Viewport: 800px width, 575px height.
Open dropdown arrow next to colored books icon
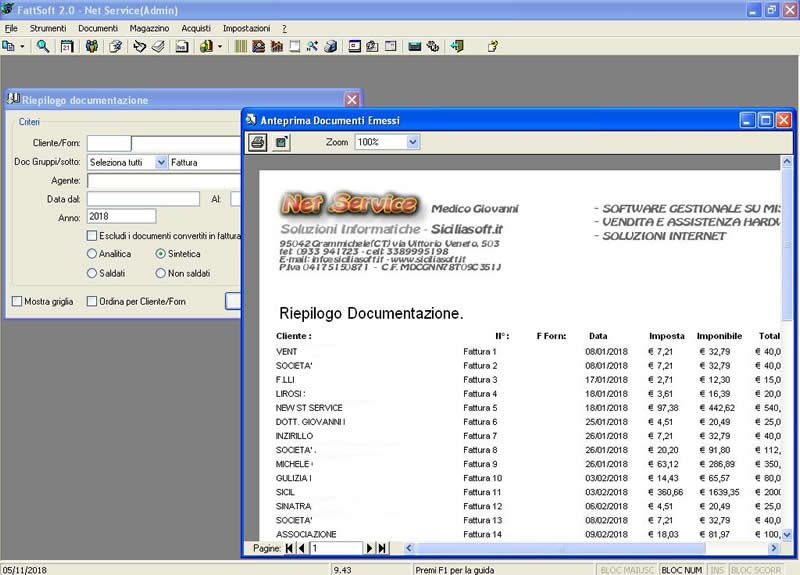click(220, 46)
